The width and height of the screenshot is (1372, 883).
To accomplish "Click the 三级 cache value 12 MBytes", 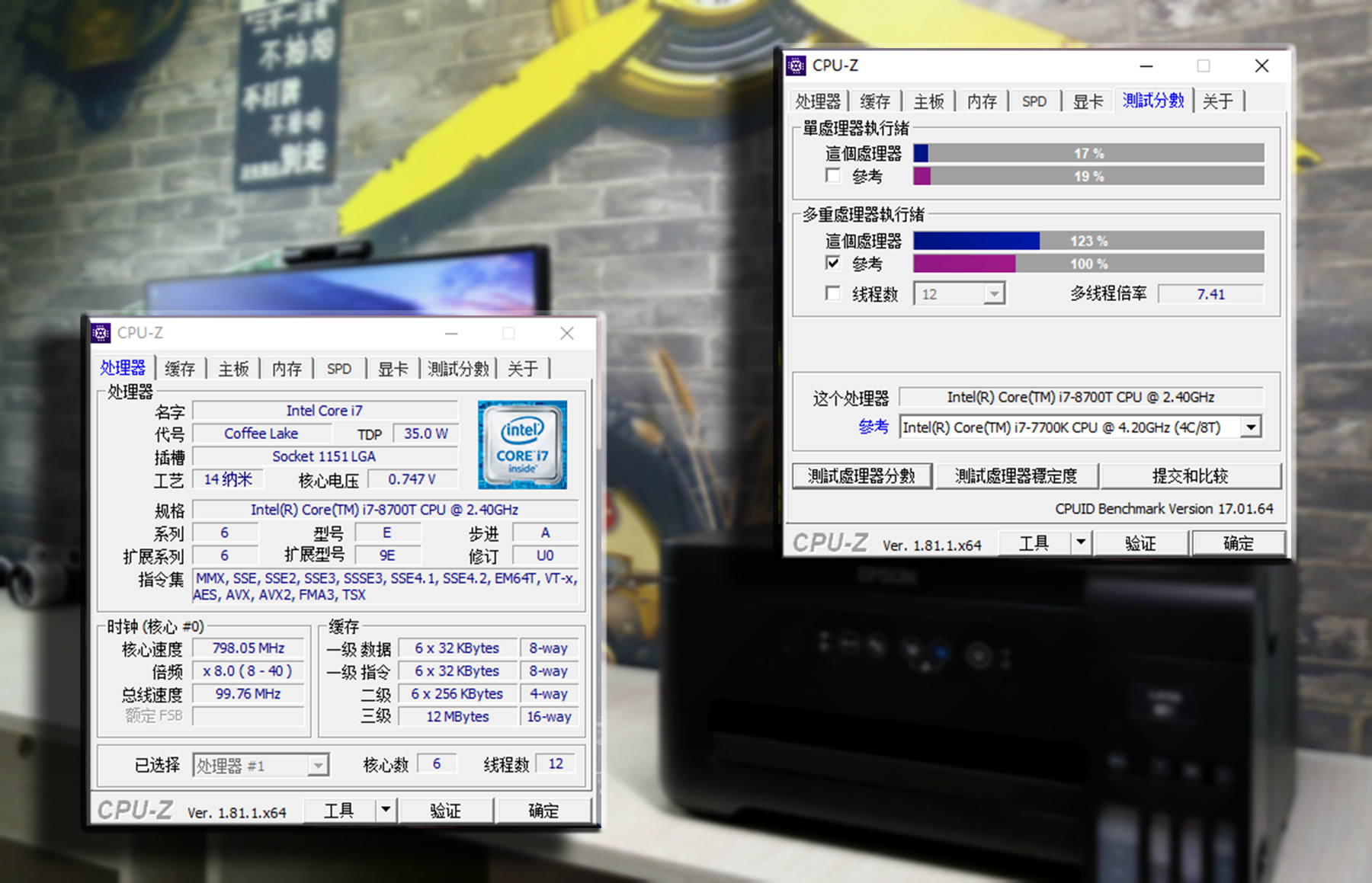I will coord(457,717).
